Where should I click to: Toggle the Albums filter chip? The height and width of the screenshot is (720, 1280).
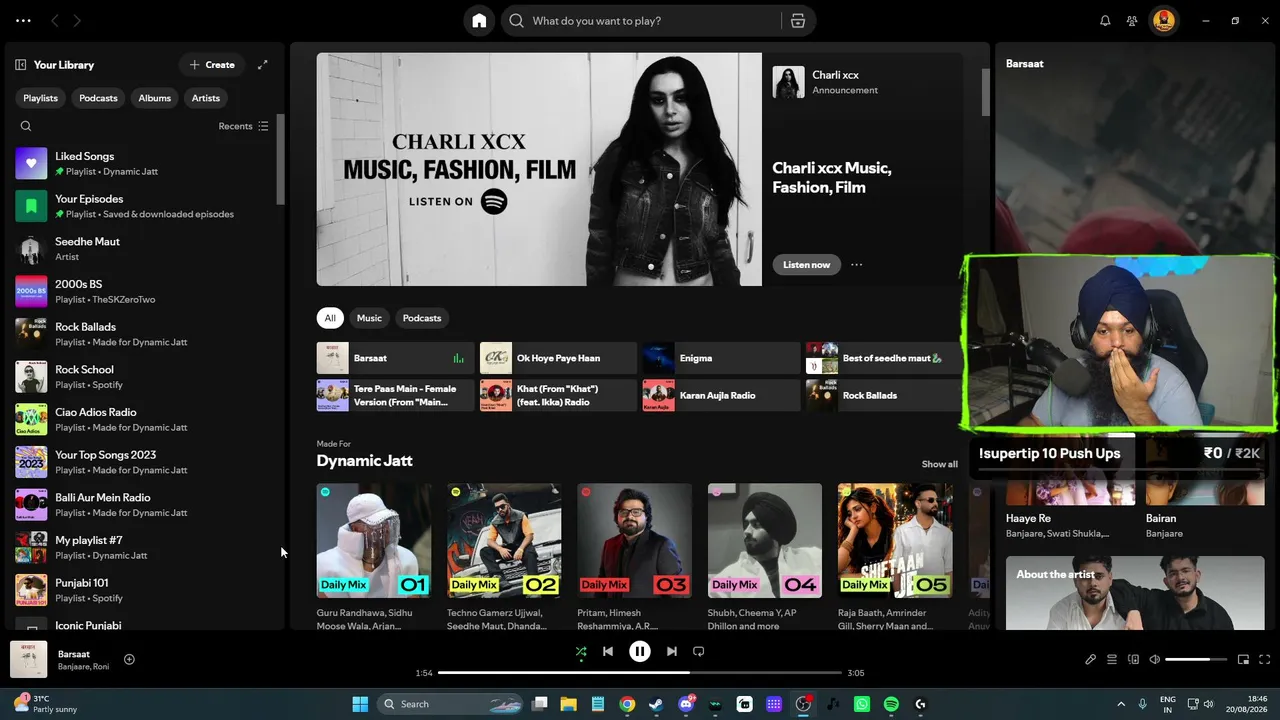pos(155,98)
